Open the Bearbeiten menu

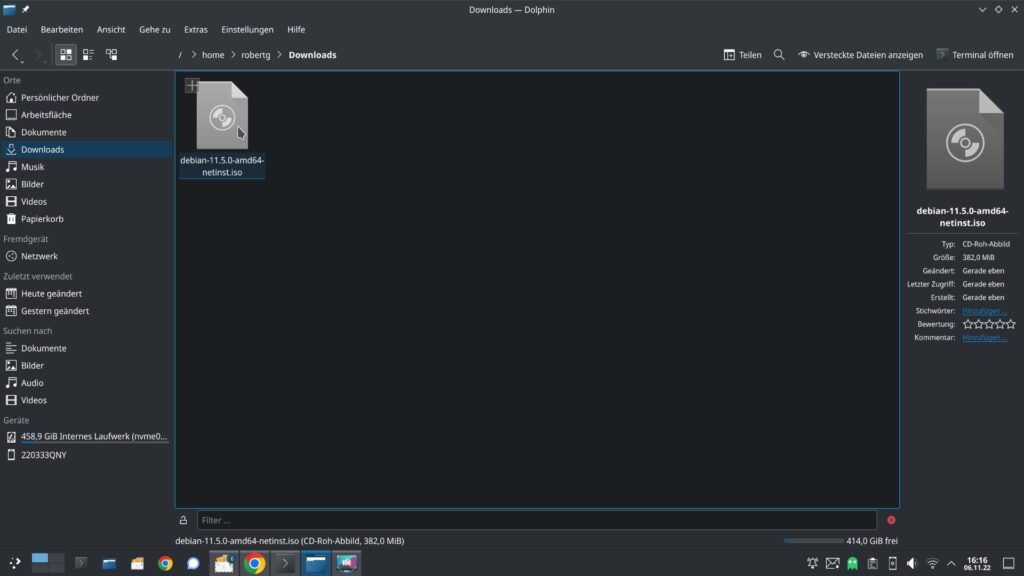pos(61,29)
